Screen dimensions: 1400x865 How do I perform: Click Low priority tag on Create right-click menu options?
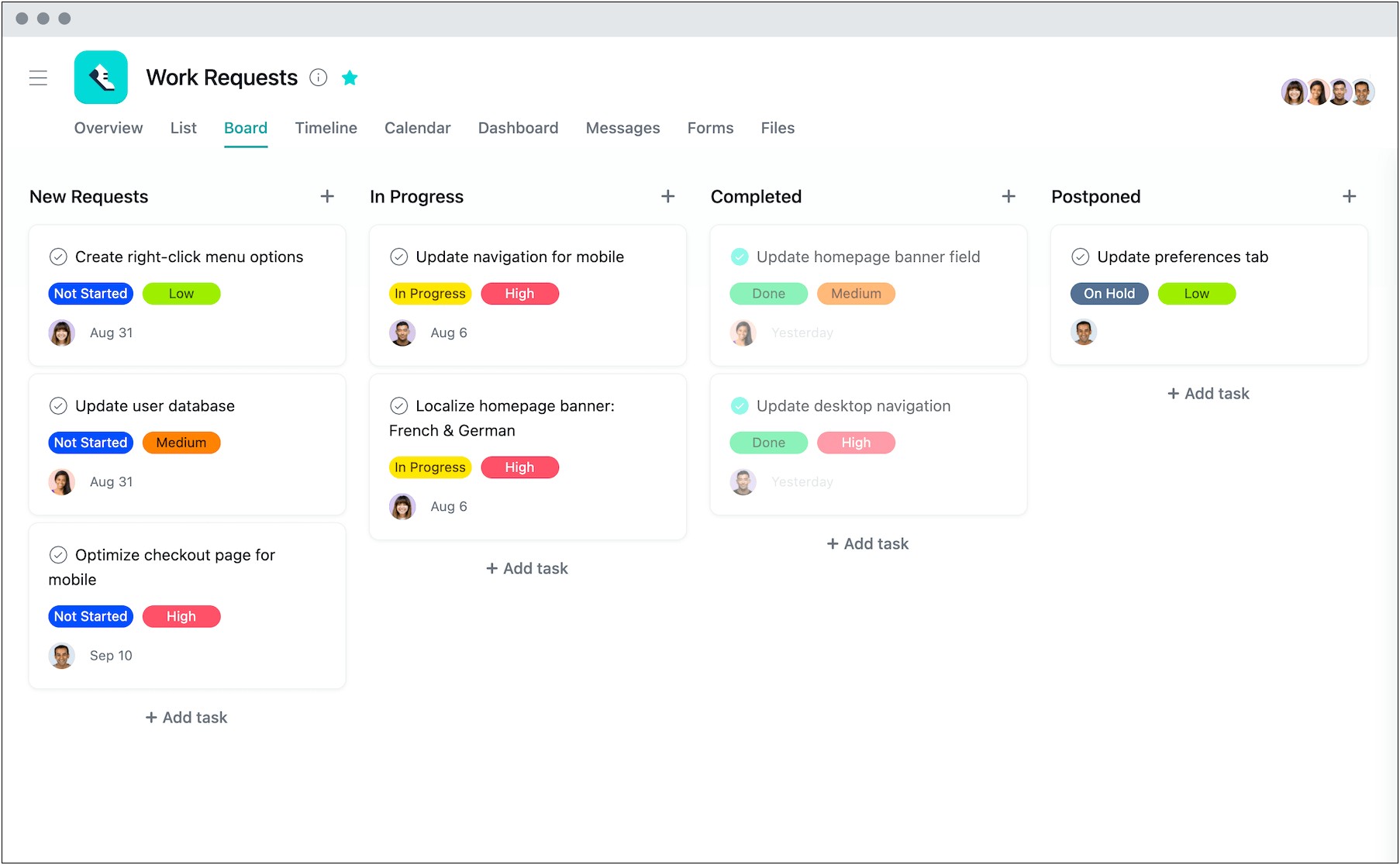click(181, 294)
